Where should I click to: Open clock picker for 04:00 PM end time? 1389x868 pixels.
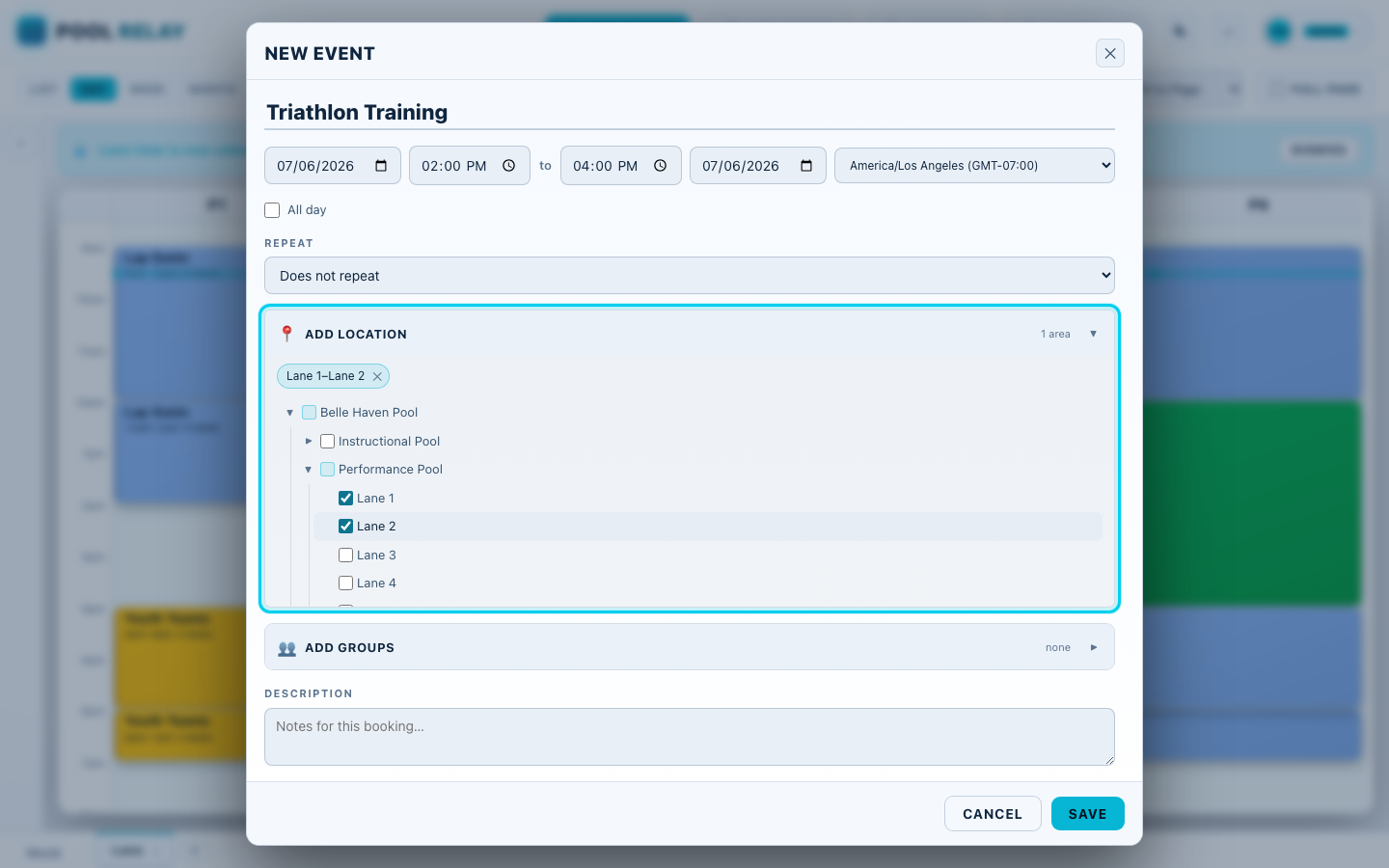[x=661, y=166]
